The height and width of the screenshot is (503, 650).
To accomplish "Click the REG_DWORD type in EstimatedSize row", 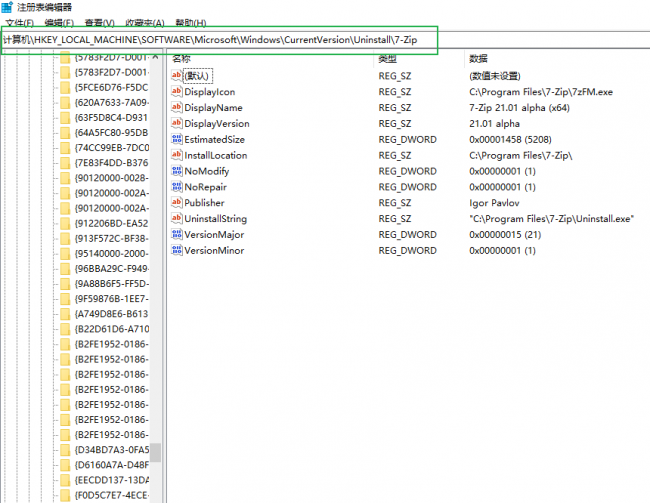I will [407, 139].
